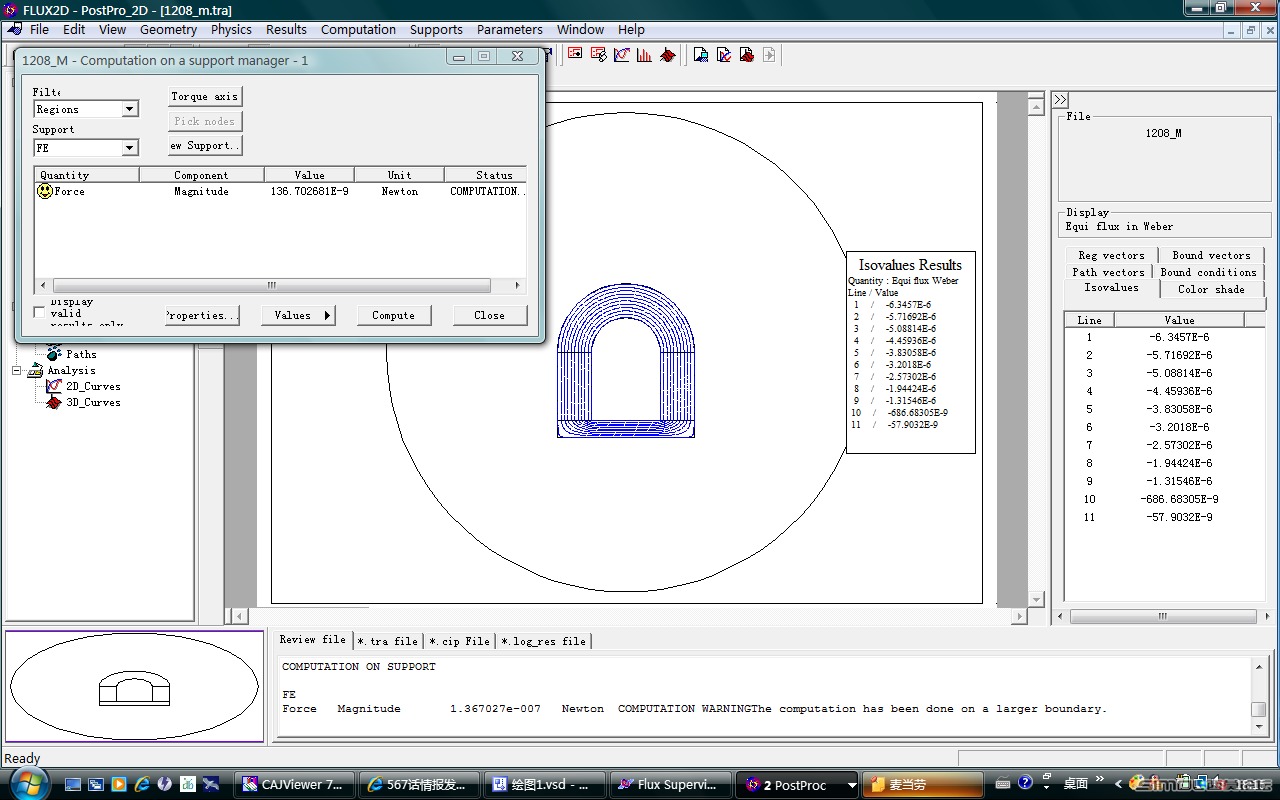The width and height of the screenshot is (1280, 800).
Task: Click the Paths tree icon
Action: pos(53,353)
